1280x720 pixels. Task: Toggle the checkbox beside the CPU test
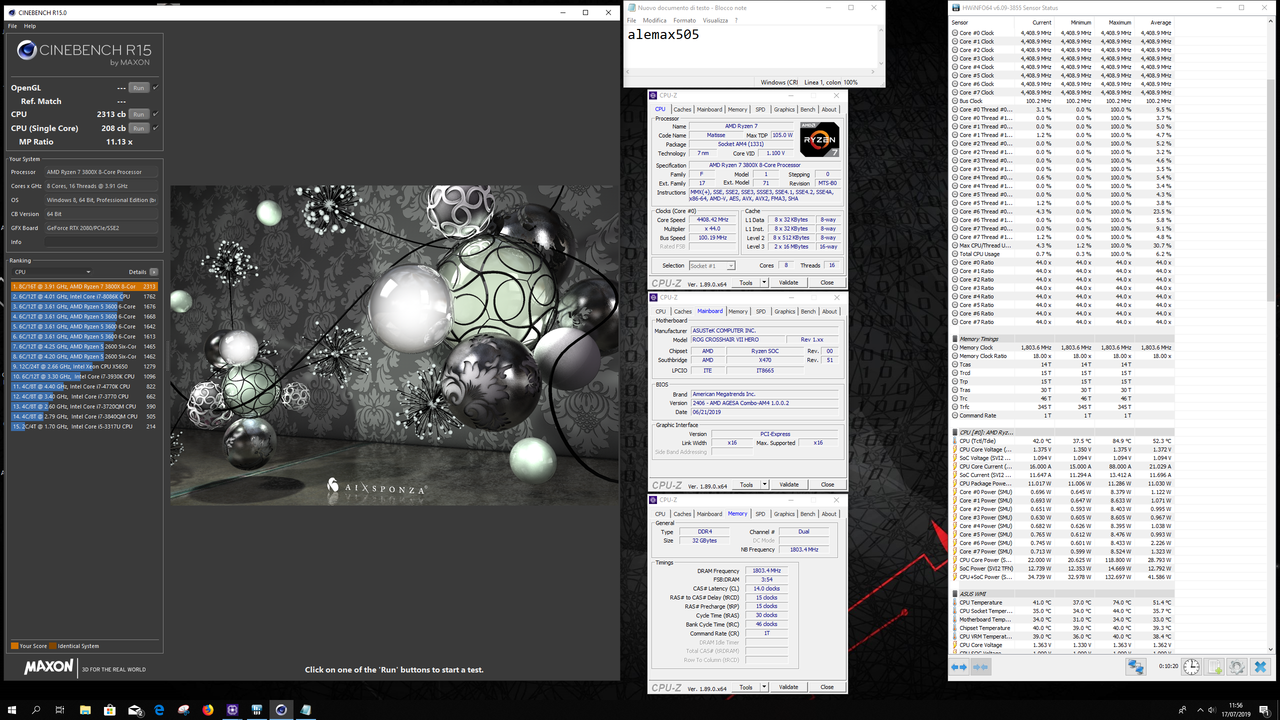click(155, 114)
